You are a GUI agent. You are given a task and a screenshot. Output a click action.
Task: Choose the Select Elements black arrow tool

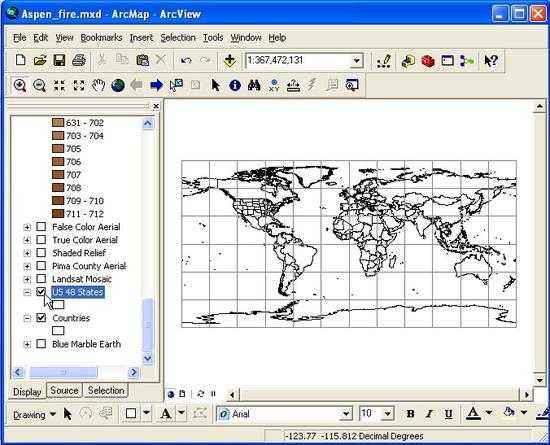(x=215, y=85)
